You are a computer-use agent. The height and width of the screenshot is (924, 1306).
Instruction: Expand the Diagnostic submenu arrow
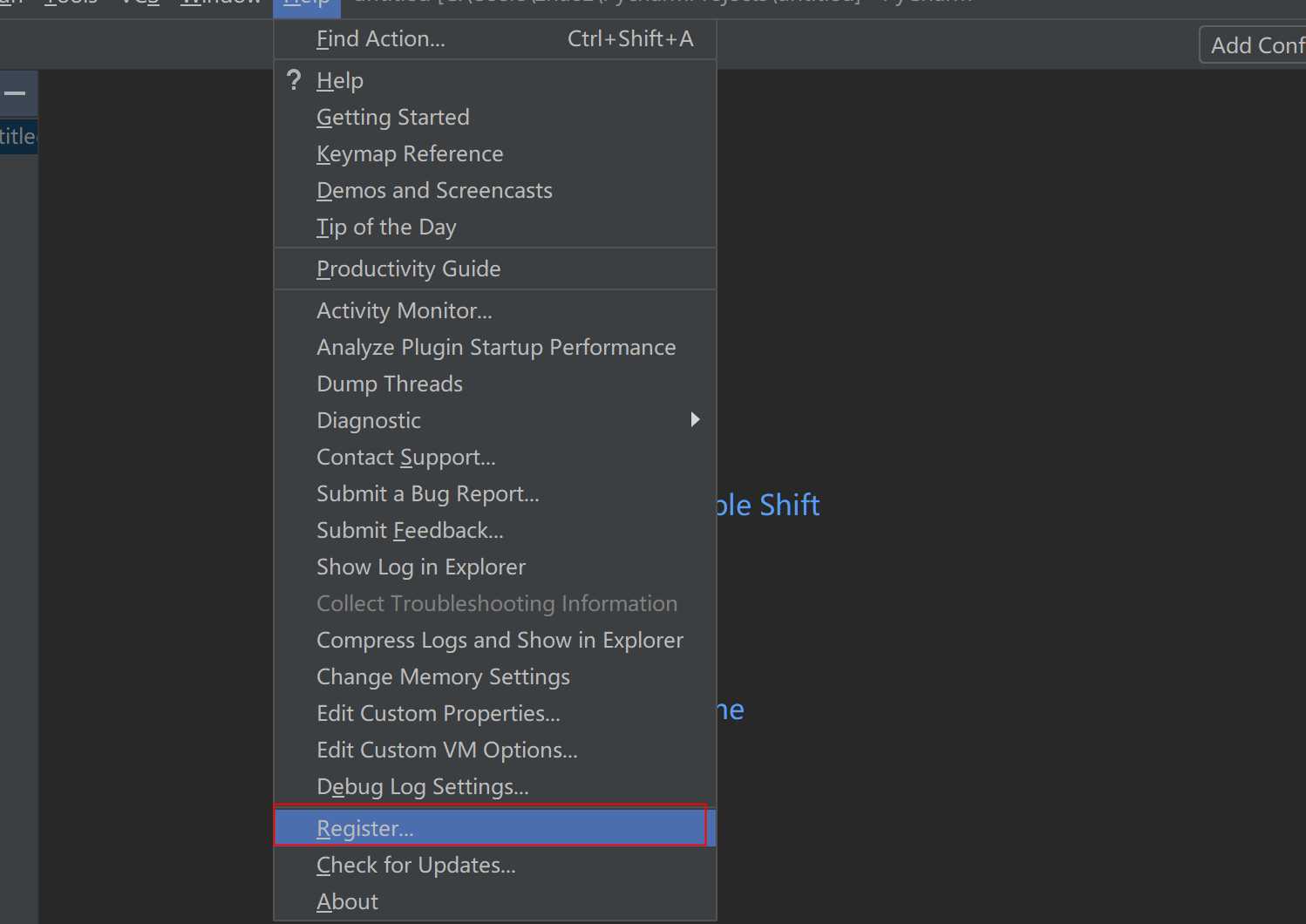pyautogui.click(x=695, y=420)
